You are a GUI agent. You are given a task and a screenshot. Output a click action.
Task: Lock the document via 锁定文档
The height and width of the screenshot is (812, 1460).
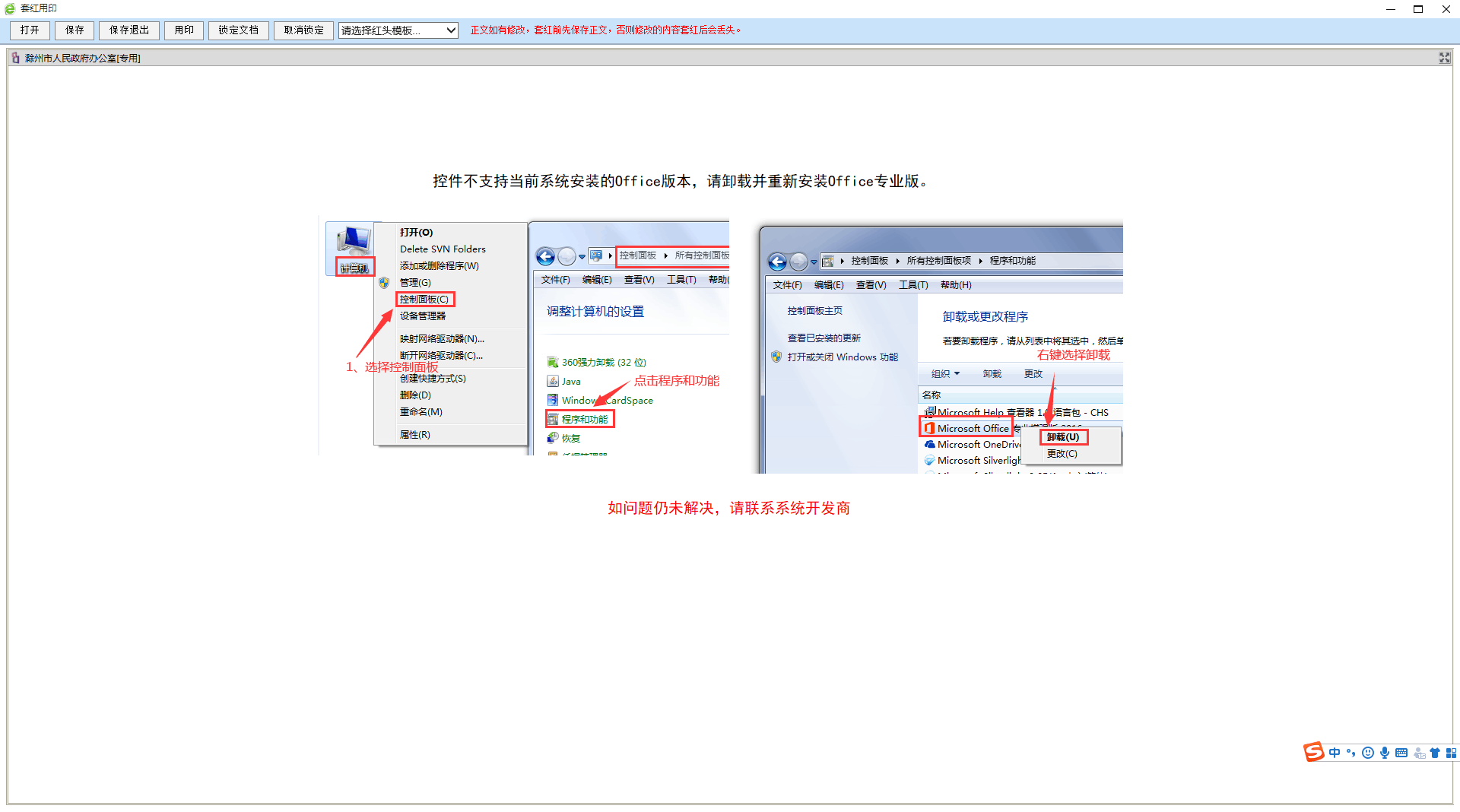[239, 30]
